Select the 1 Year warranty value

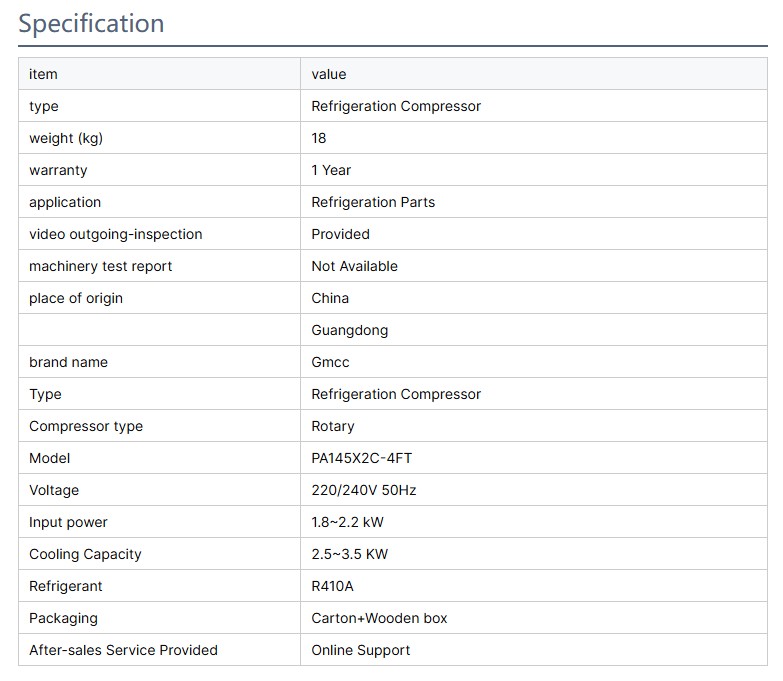(x=331, y=170)
